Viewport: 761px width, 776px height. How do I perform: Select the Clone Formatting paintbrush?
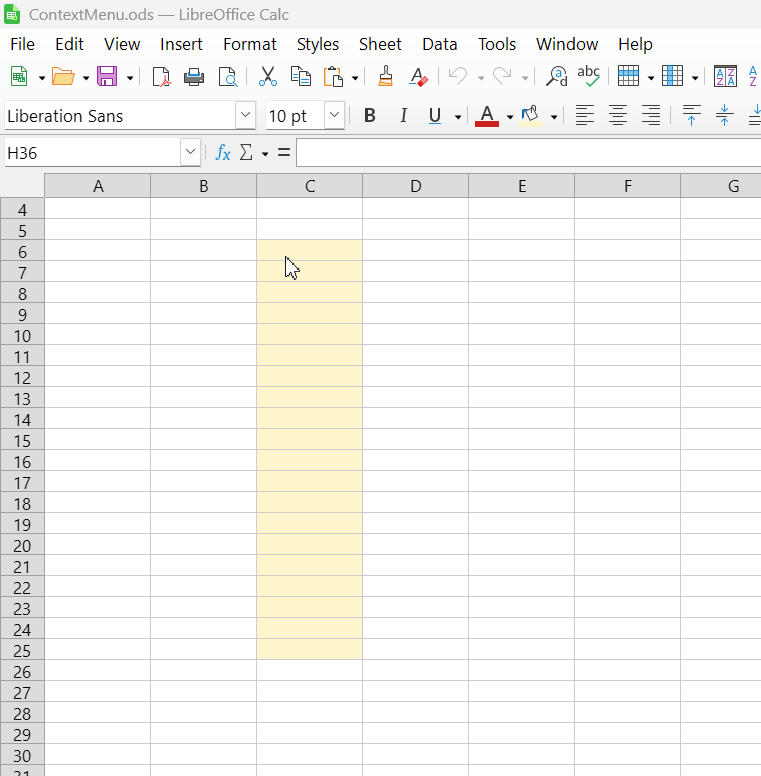(x=386, y=77)
